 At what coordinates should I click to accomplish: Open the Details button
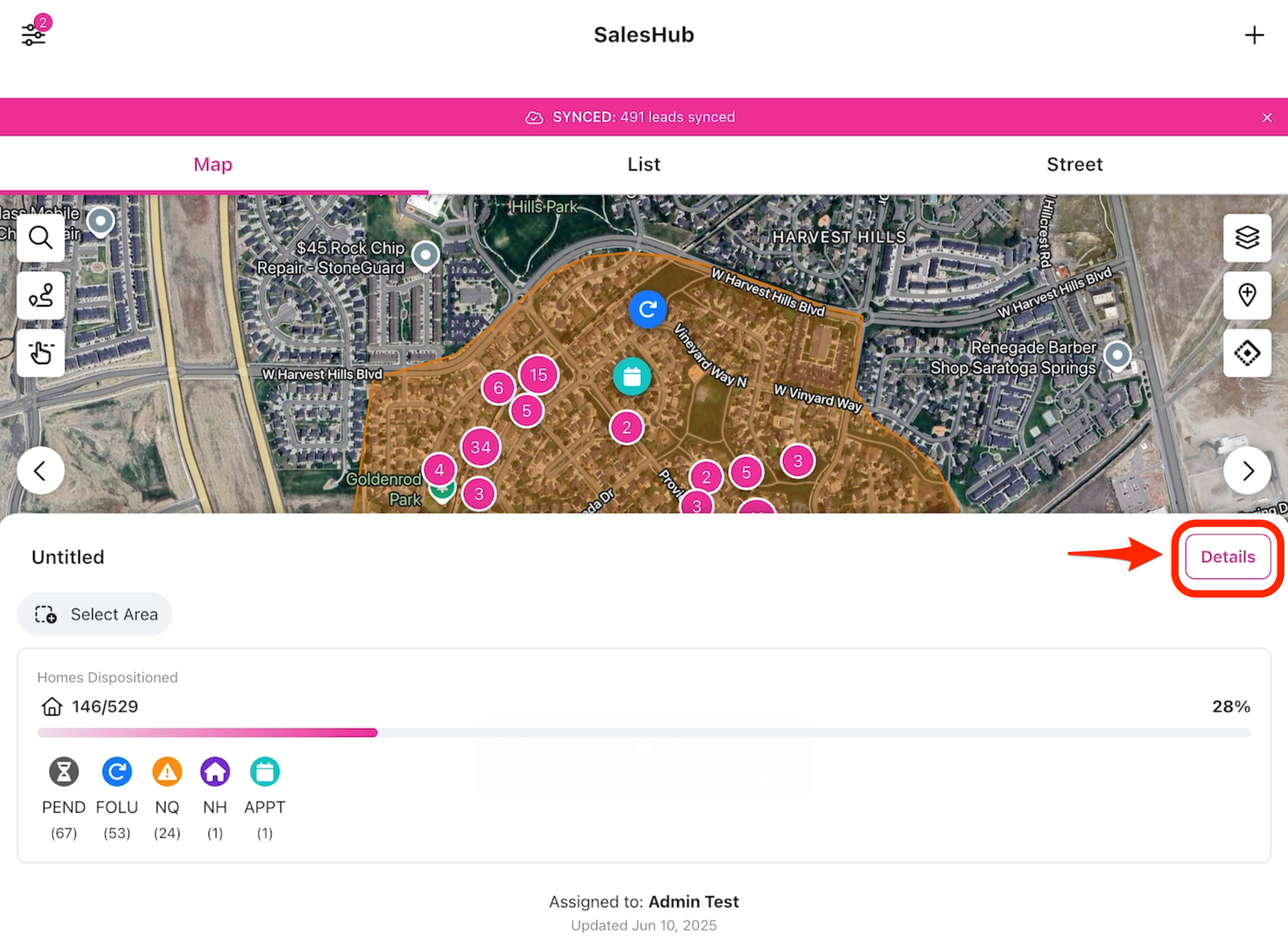1227,557
